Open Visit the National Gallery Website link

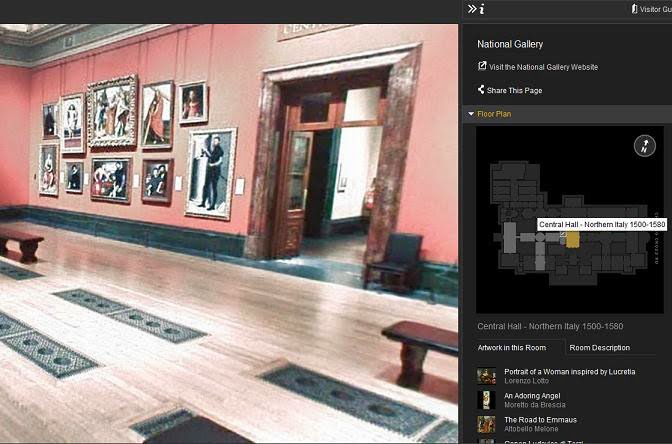pyautogui.click(x=543, y=67)
